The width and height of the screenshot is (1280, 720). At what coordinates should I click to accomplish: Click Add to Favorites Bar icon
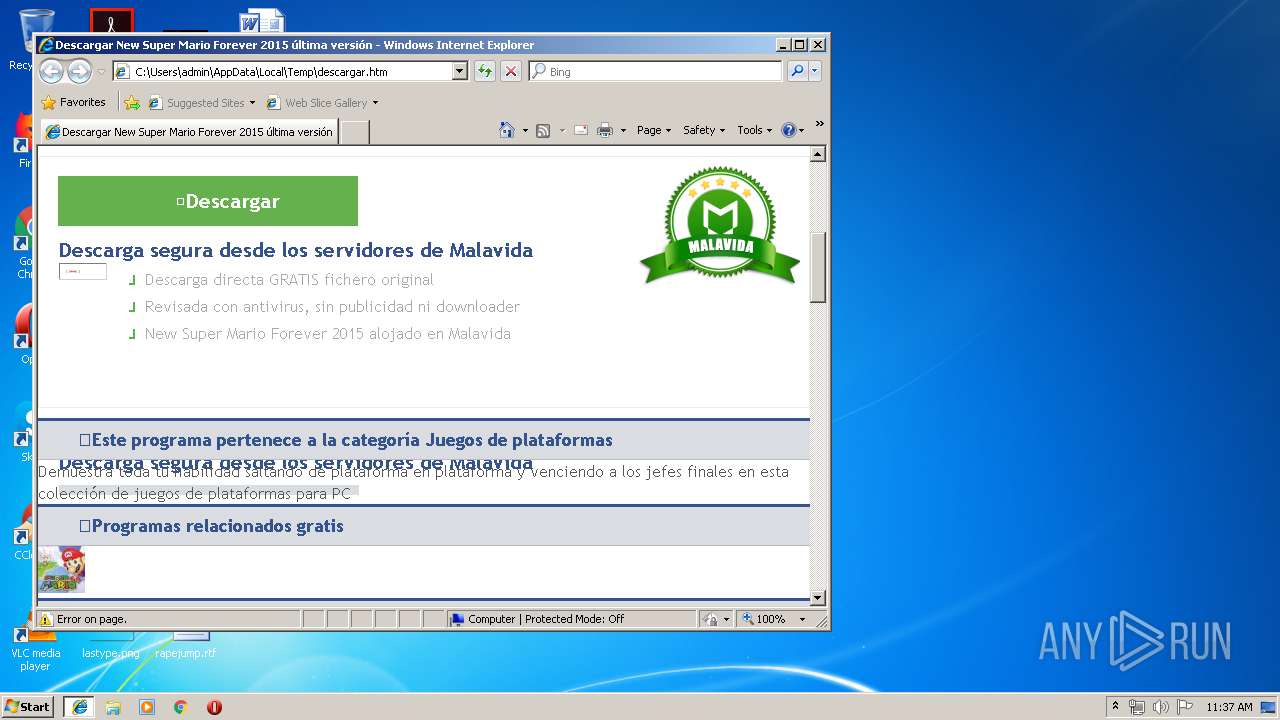click(132, 102)
